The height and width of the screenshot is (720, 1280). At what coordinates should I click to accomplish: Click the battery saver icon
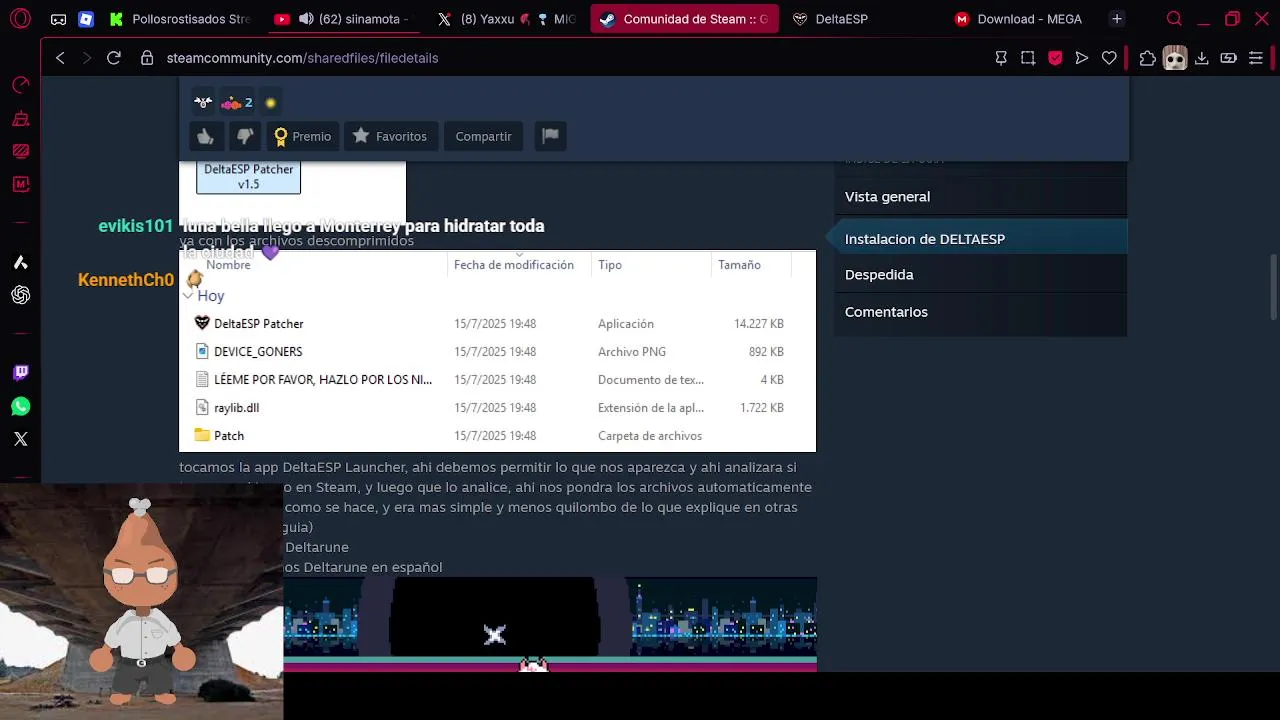tap(1229, 58)
